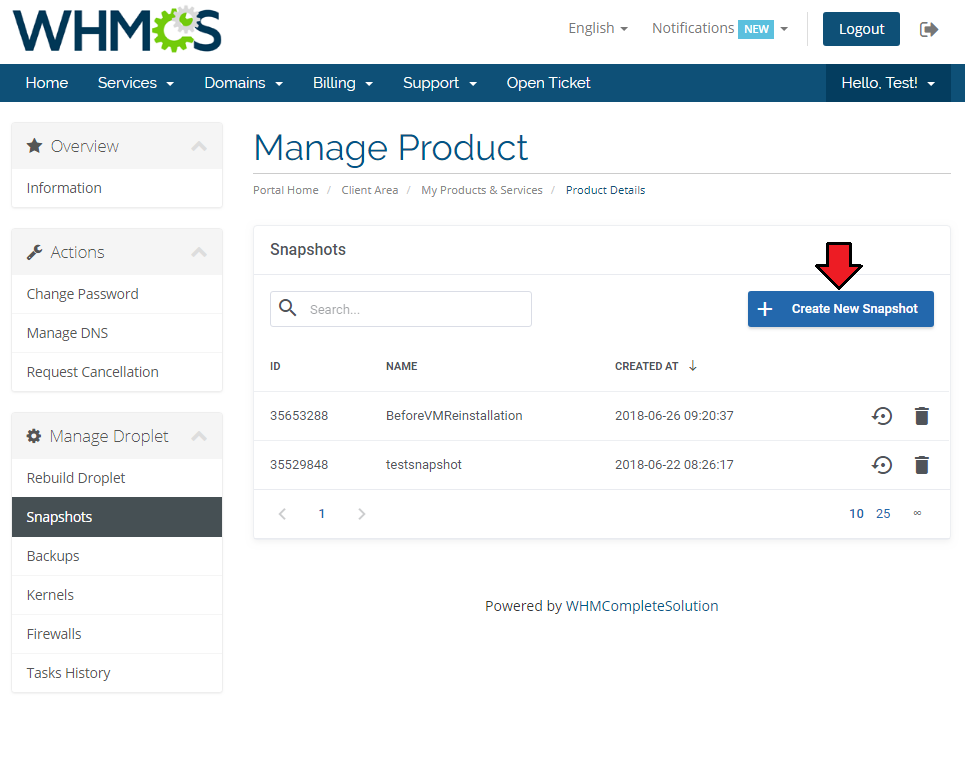Sort by Created At arrow
The image size is (965, 769).
pyautogui.click(x=692, y=366)
